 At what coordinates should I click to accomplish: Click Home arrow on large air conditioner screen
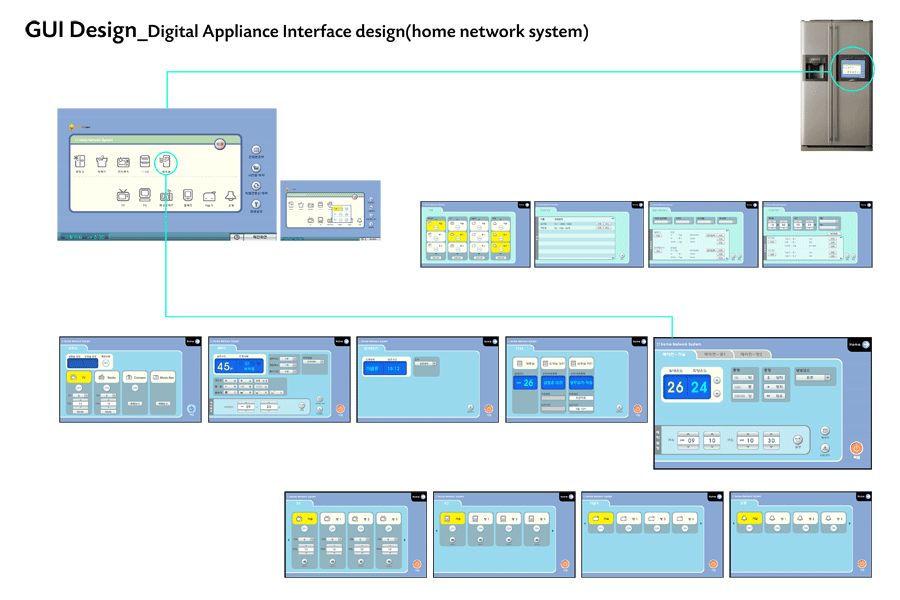tap(866, 344)
